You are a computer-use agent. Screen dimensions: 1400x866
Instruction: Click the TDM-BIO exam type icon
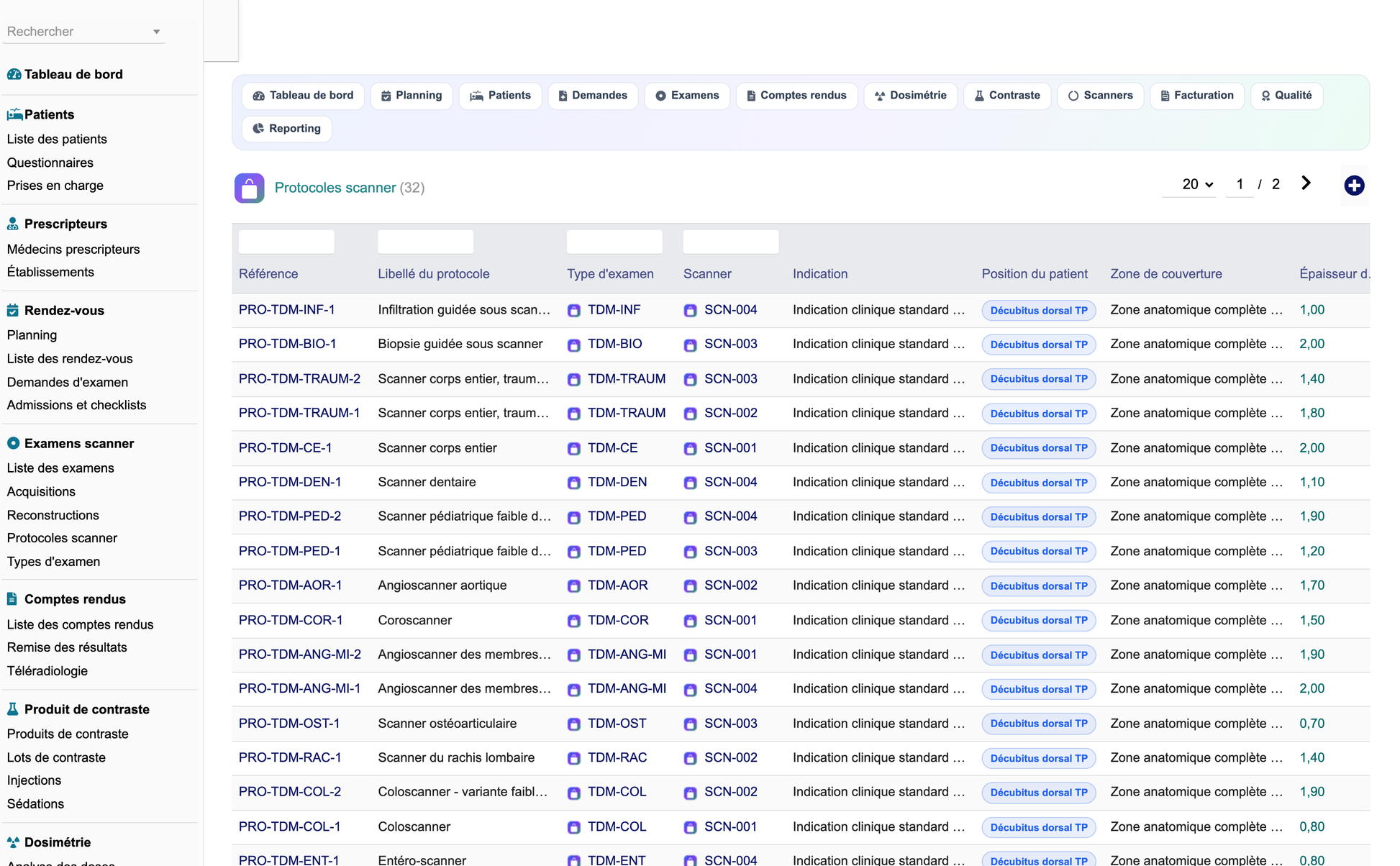[x=574, y=345]
